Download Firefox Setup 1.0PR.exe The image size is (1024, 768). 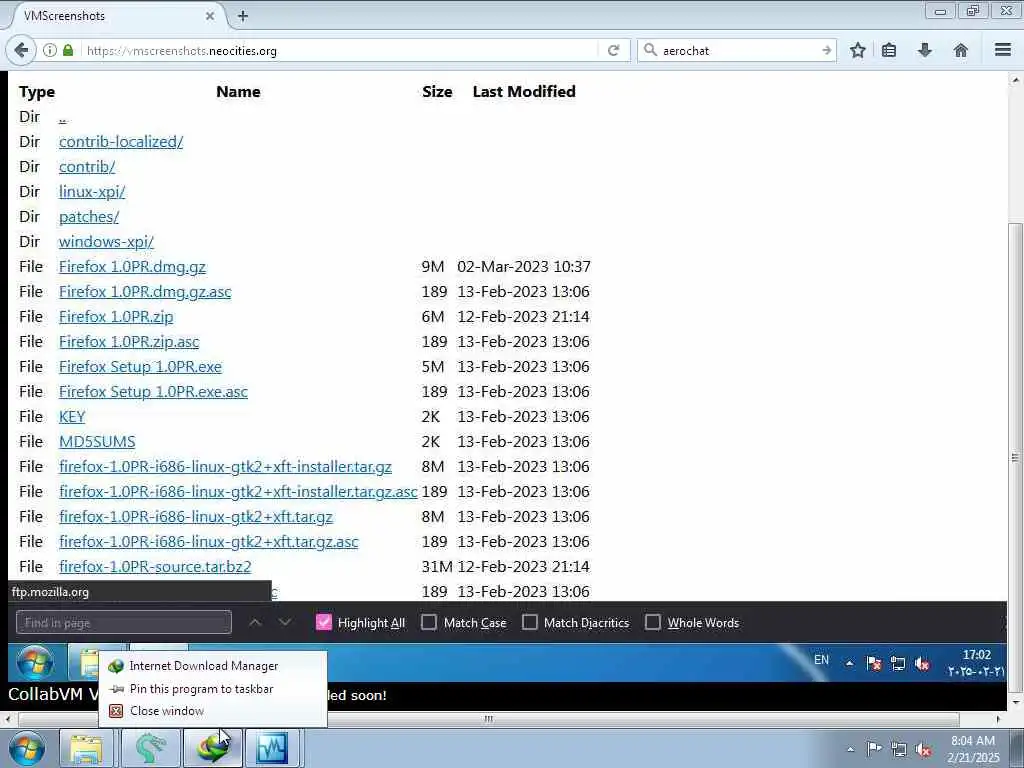coord(140,366)
